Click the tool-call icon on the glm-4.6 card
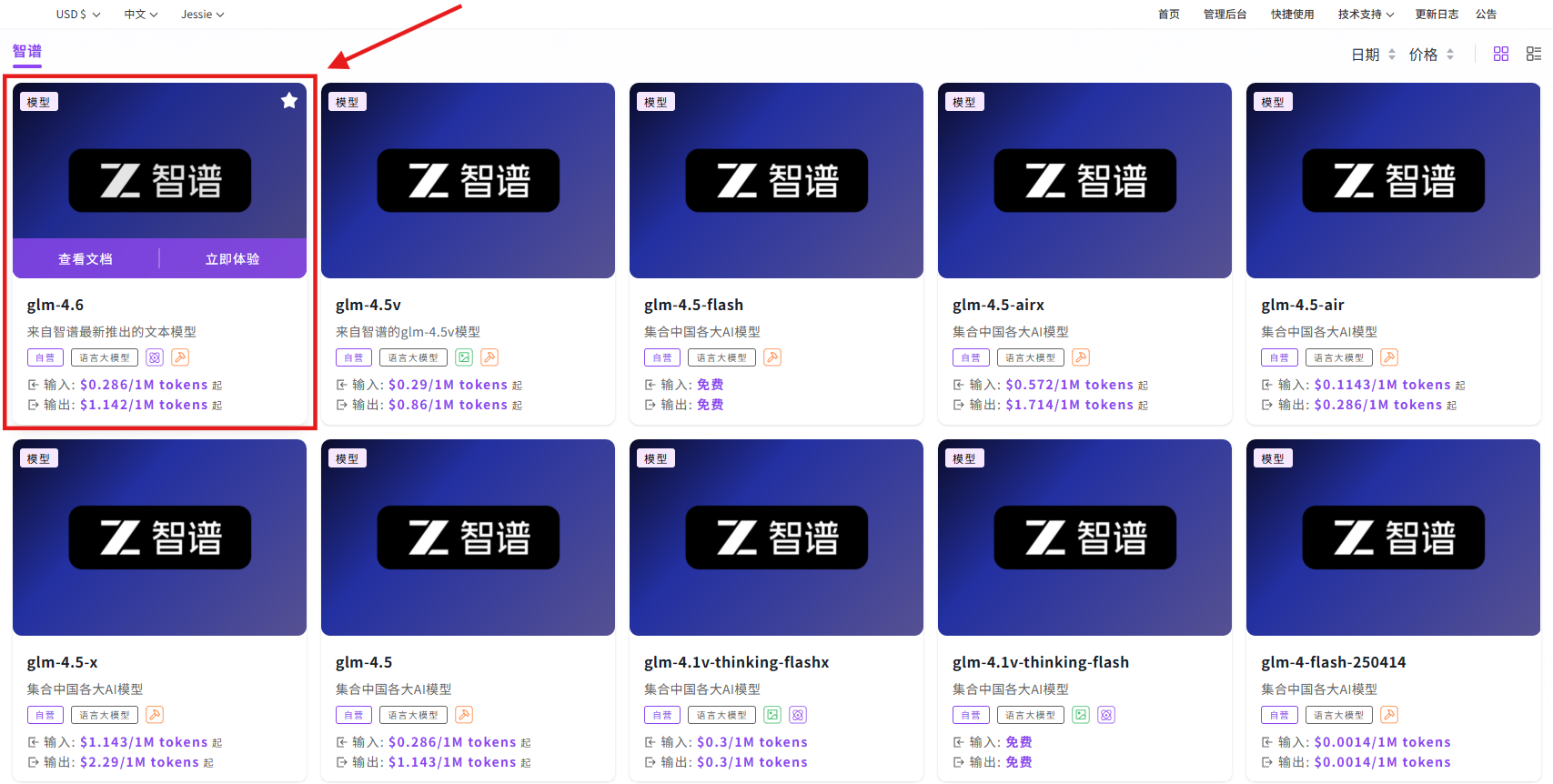 (180, 357)
